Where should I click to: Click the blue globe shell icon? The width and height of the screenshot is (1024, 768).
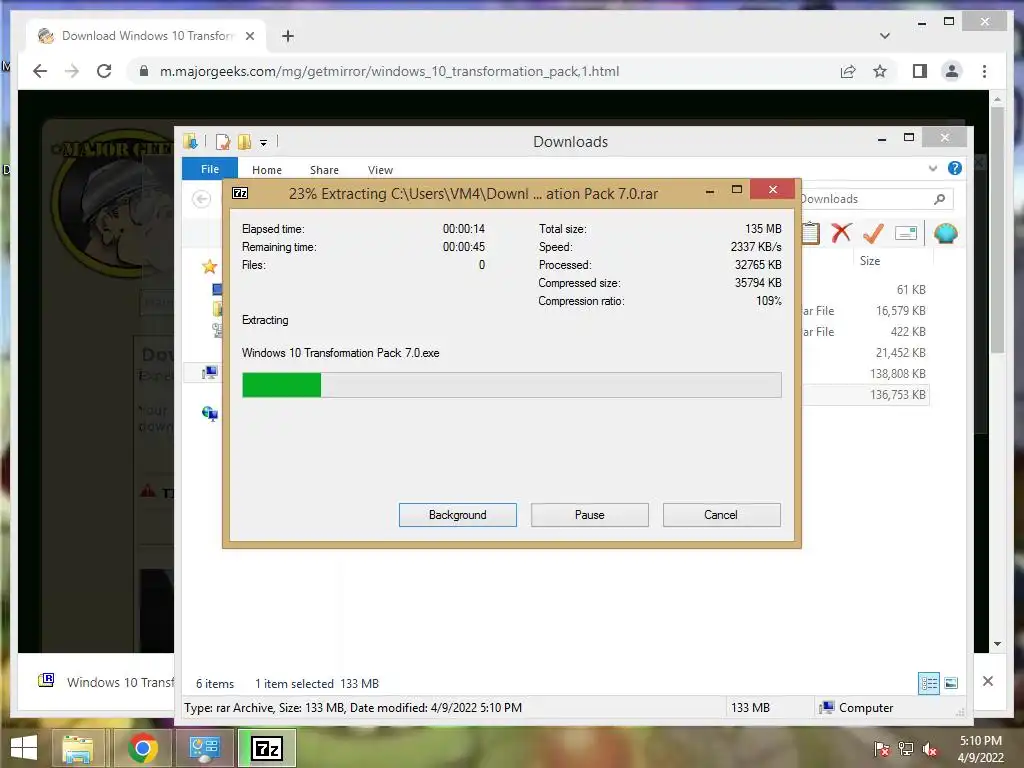coord(946,233)
